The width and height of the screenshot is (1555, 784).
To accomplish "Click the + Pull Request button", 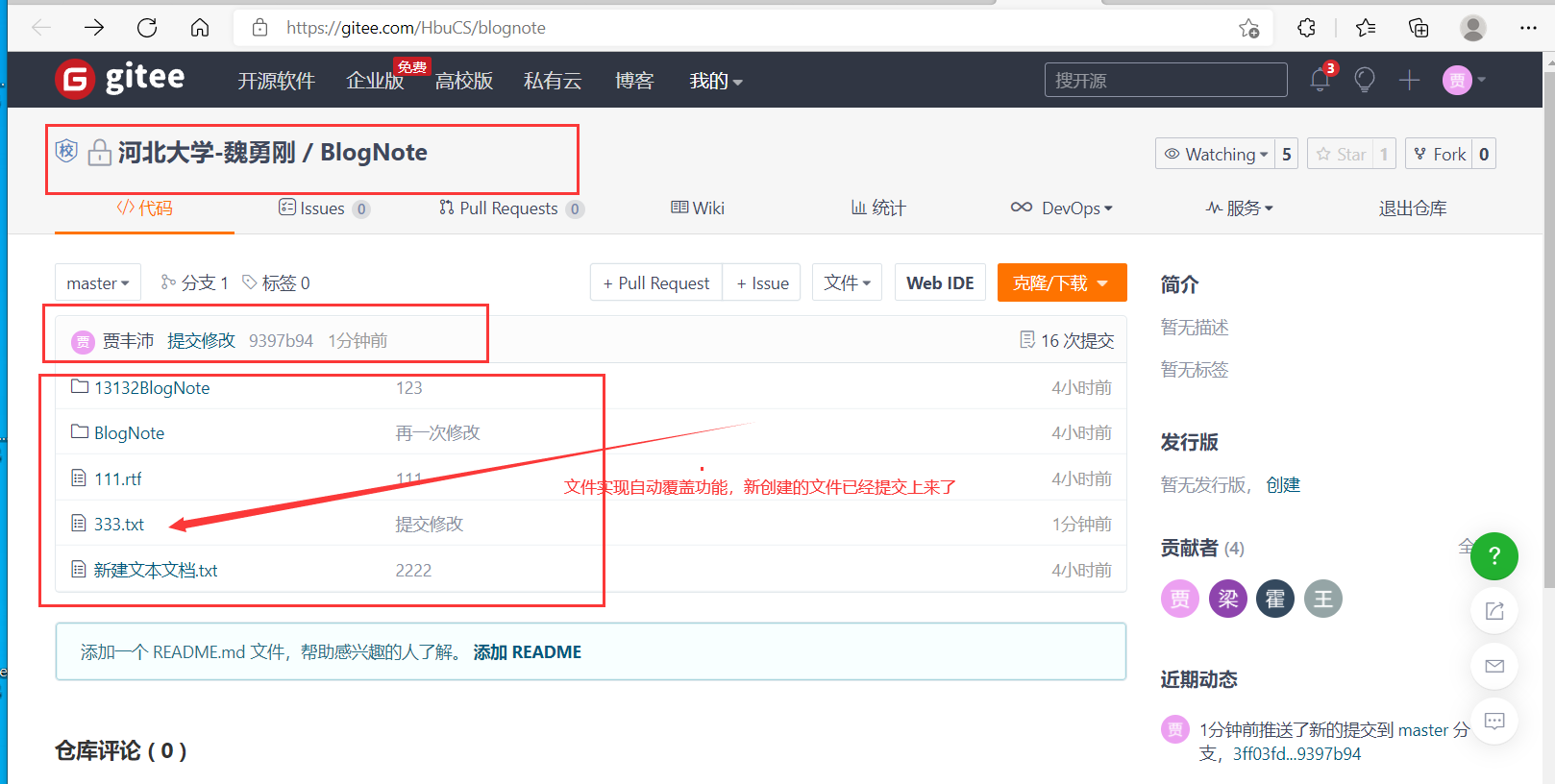I will tap(656, 282).
